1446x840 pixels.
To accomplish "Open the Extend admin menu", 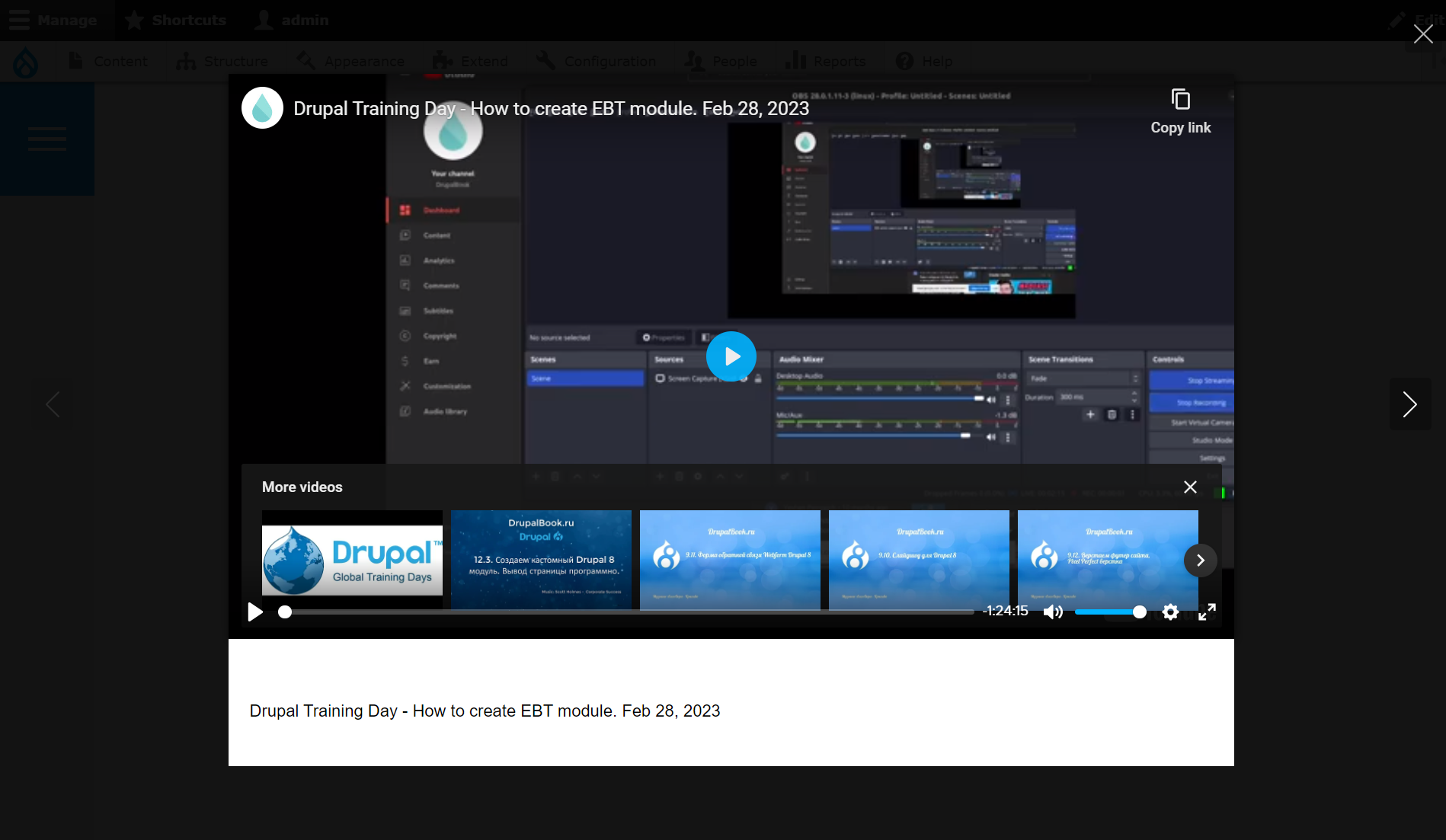I will [470, 61].
